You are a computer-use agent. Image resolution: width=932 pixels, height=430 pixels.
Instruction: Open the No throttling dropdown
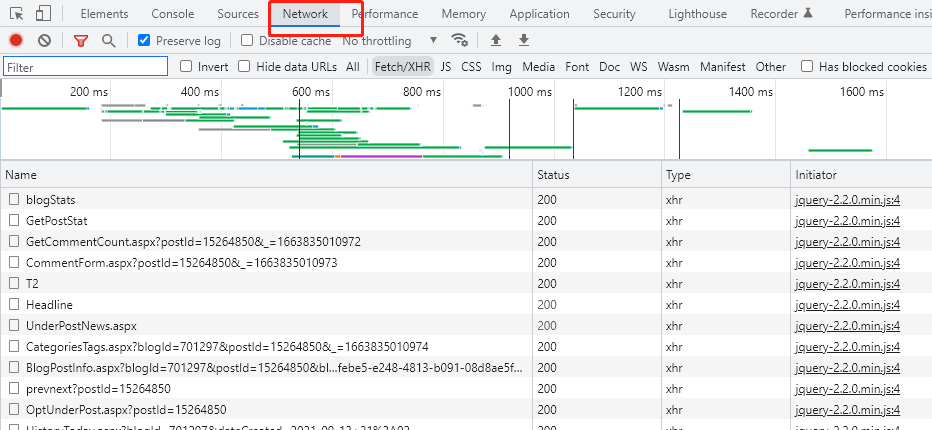pos(390,40)
